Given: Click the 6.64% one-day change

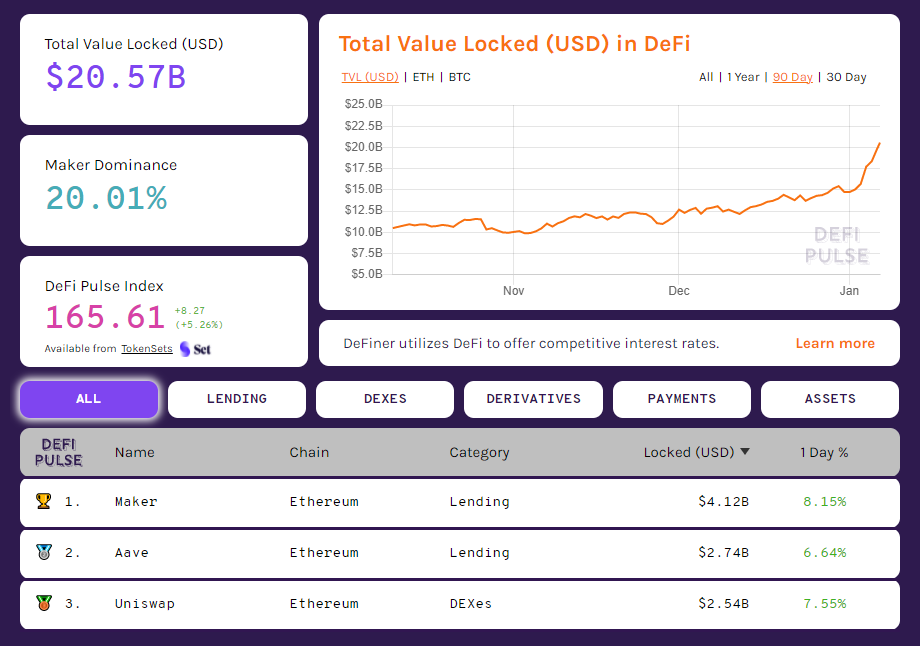Looking at the screenshot, I should click(x=824, y=553).
